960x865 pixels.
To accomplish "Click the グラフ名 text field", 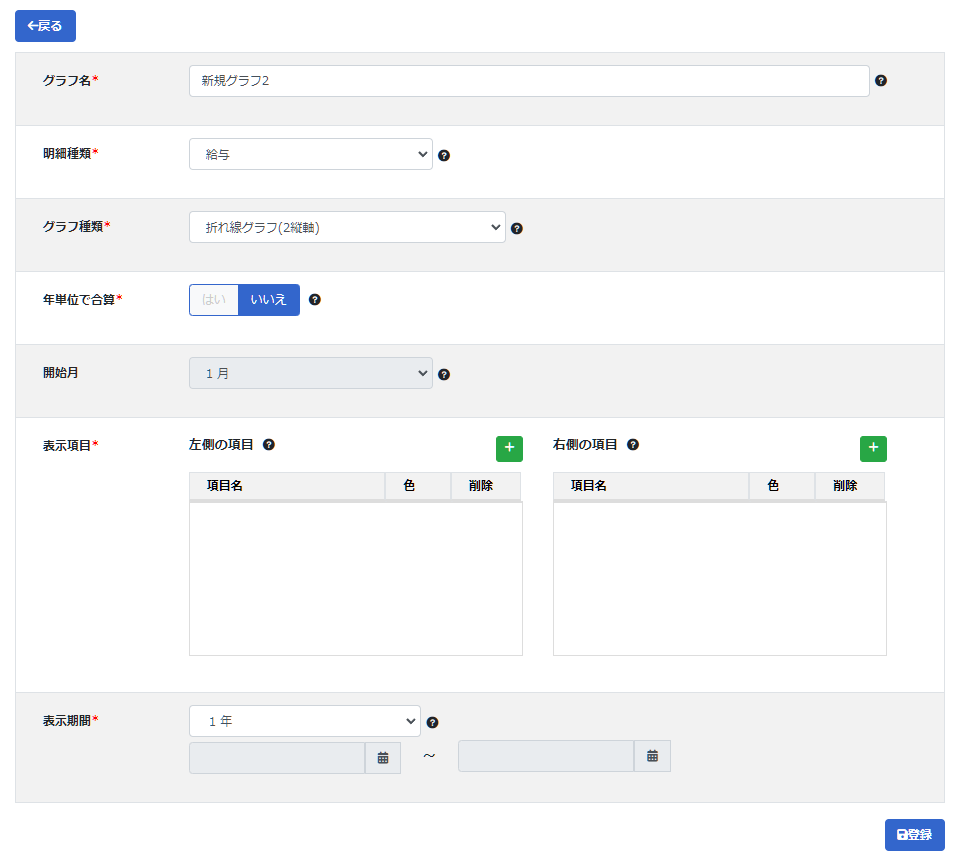I will pyautogui.click(x=529, y=81).
